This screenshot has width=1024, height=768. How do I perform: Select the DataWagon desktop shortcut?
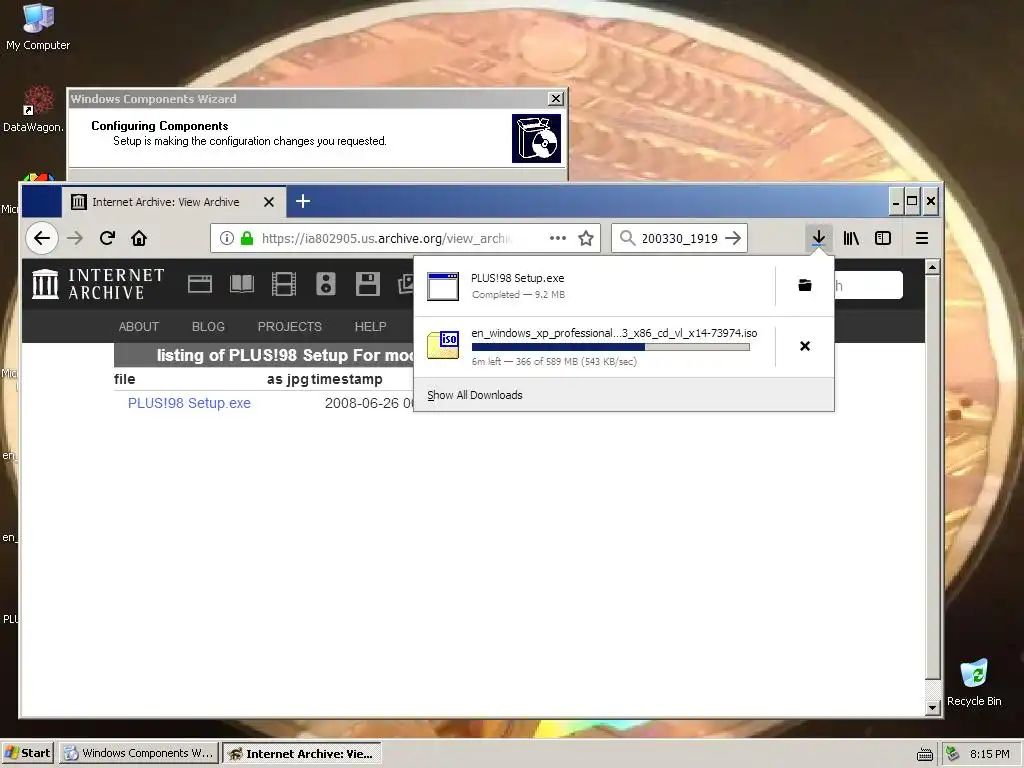(33, 110)
